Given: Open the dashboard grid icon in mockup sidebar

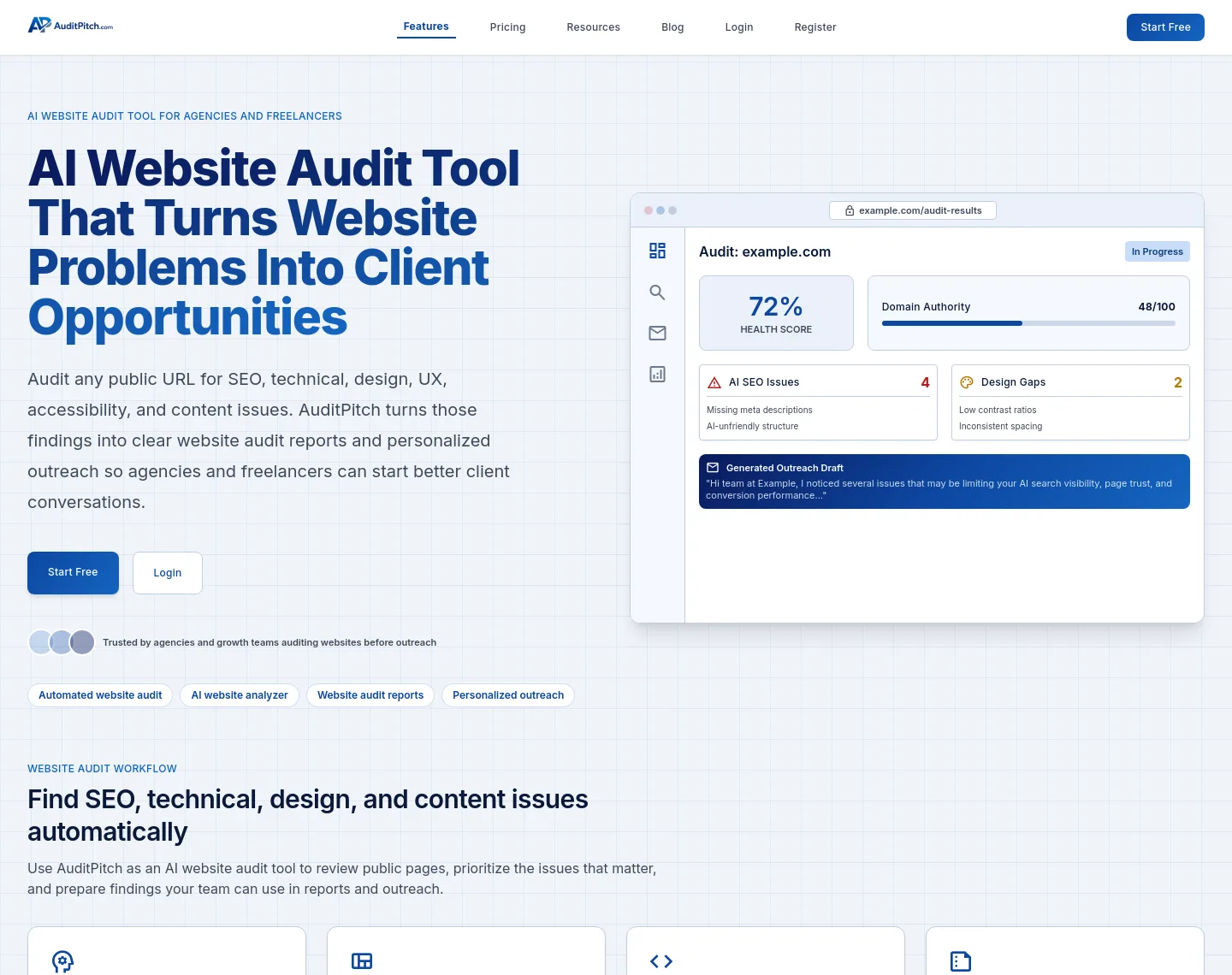Looking at the screenshot, I should click(x=657, y=251).
